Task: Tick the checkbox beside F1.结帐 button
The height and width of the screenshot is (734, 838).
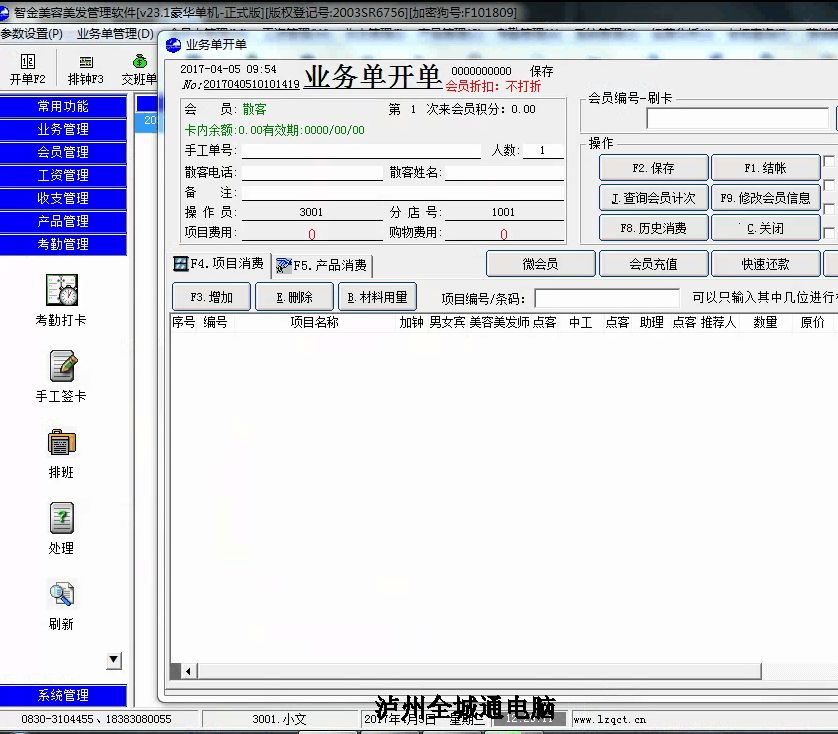Action: [x=829, y=161]
